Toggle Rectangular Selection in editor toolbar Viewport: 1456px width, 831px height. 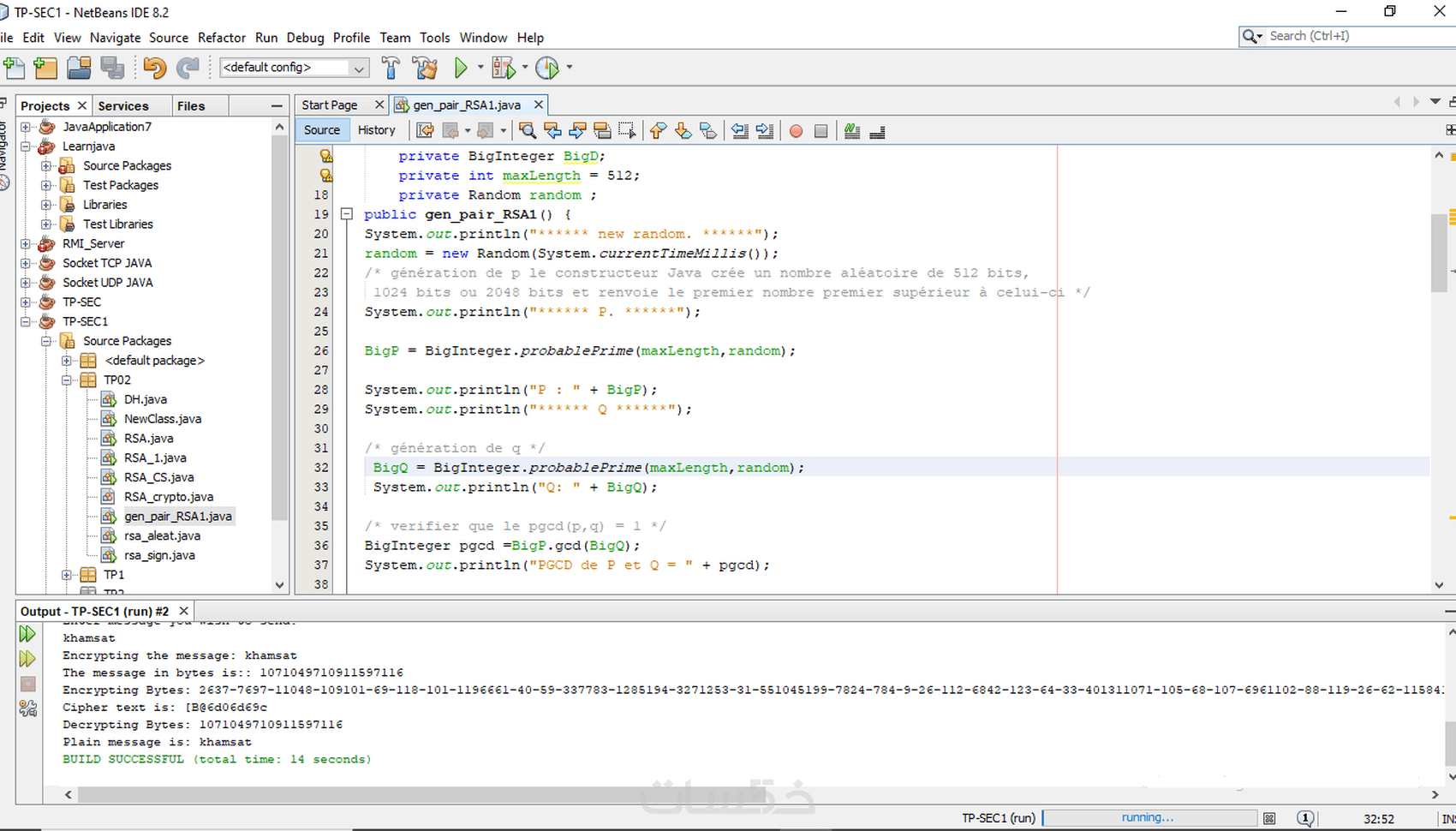coord(627,130)
